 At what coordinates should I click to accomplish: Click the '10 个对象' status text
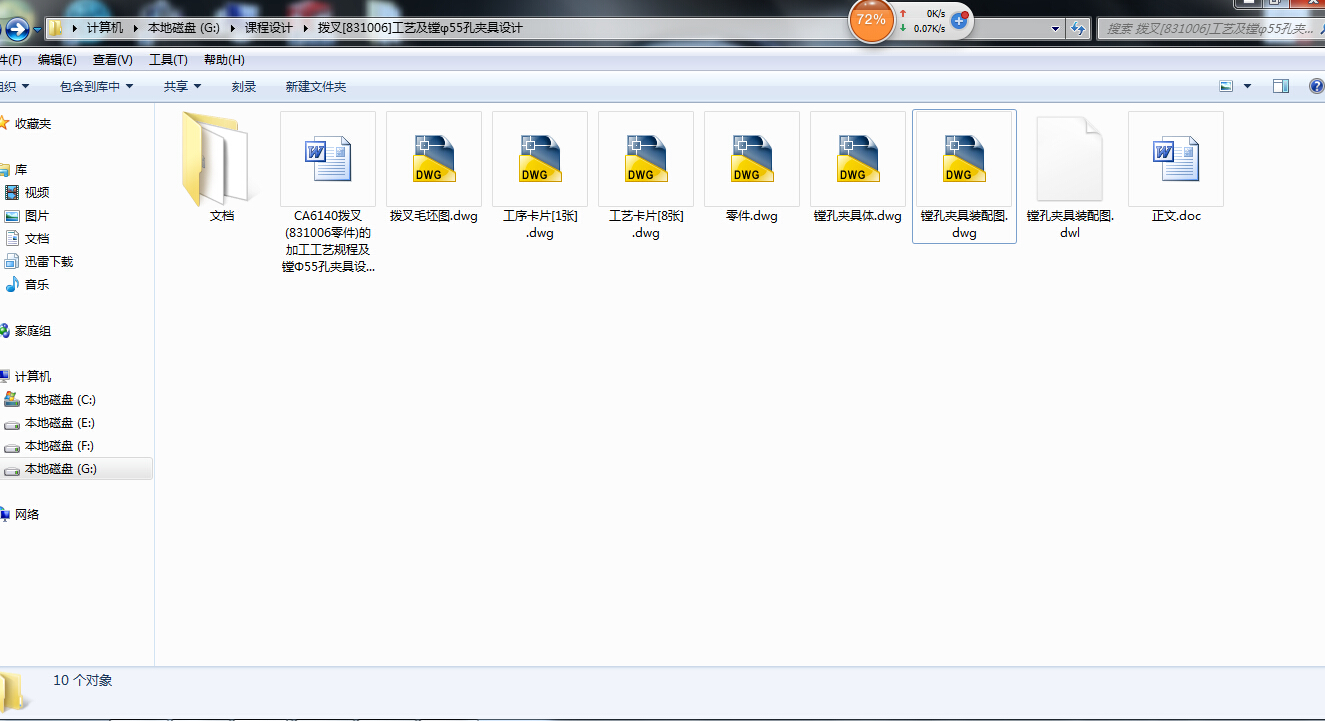83,680
